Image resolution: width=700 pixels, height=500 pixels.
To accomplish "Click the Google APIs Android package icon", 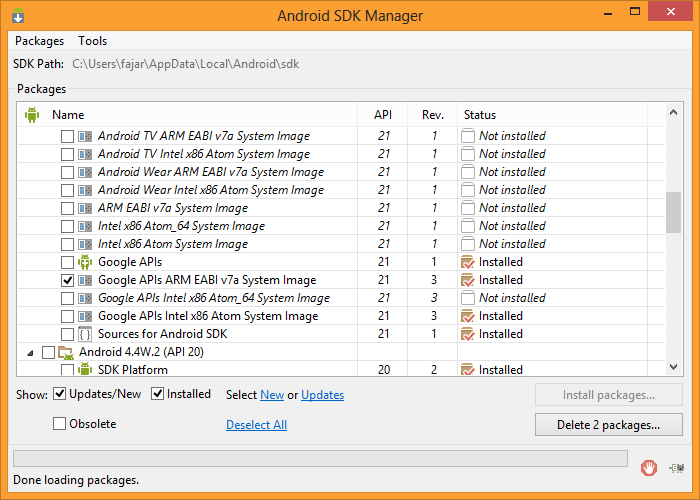I will point(85,262).
